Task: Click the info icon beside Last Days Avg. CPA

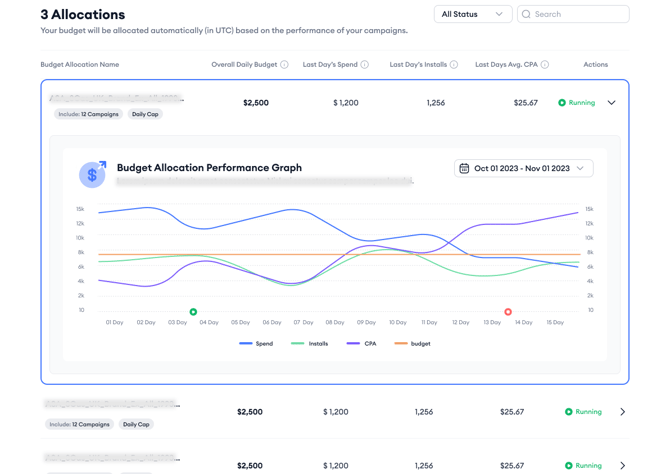Action: point(544,65)
